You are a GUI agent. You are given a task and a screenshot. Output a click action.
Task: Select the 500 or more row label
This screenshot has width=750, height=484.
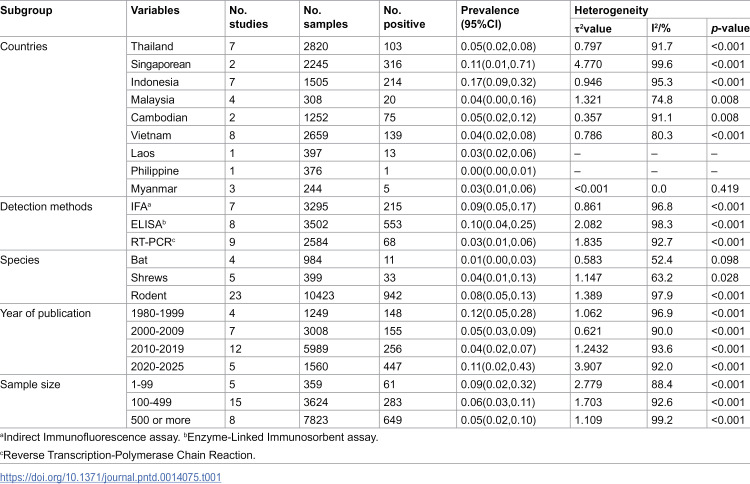161,420
